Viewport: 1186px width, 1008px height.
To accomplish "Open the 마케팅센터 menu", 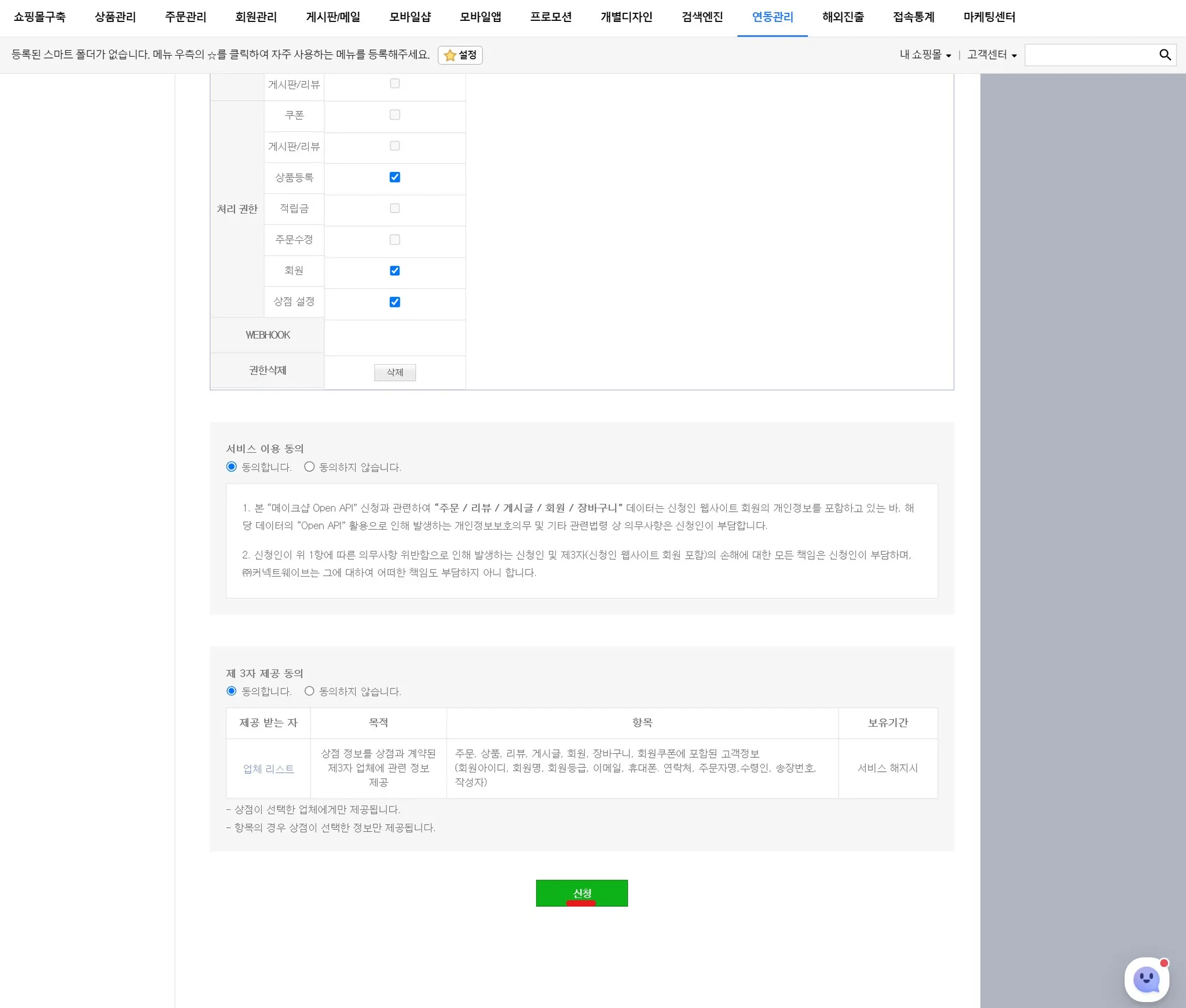I will [x=989, y=17].
